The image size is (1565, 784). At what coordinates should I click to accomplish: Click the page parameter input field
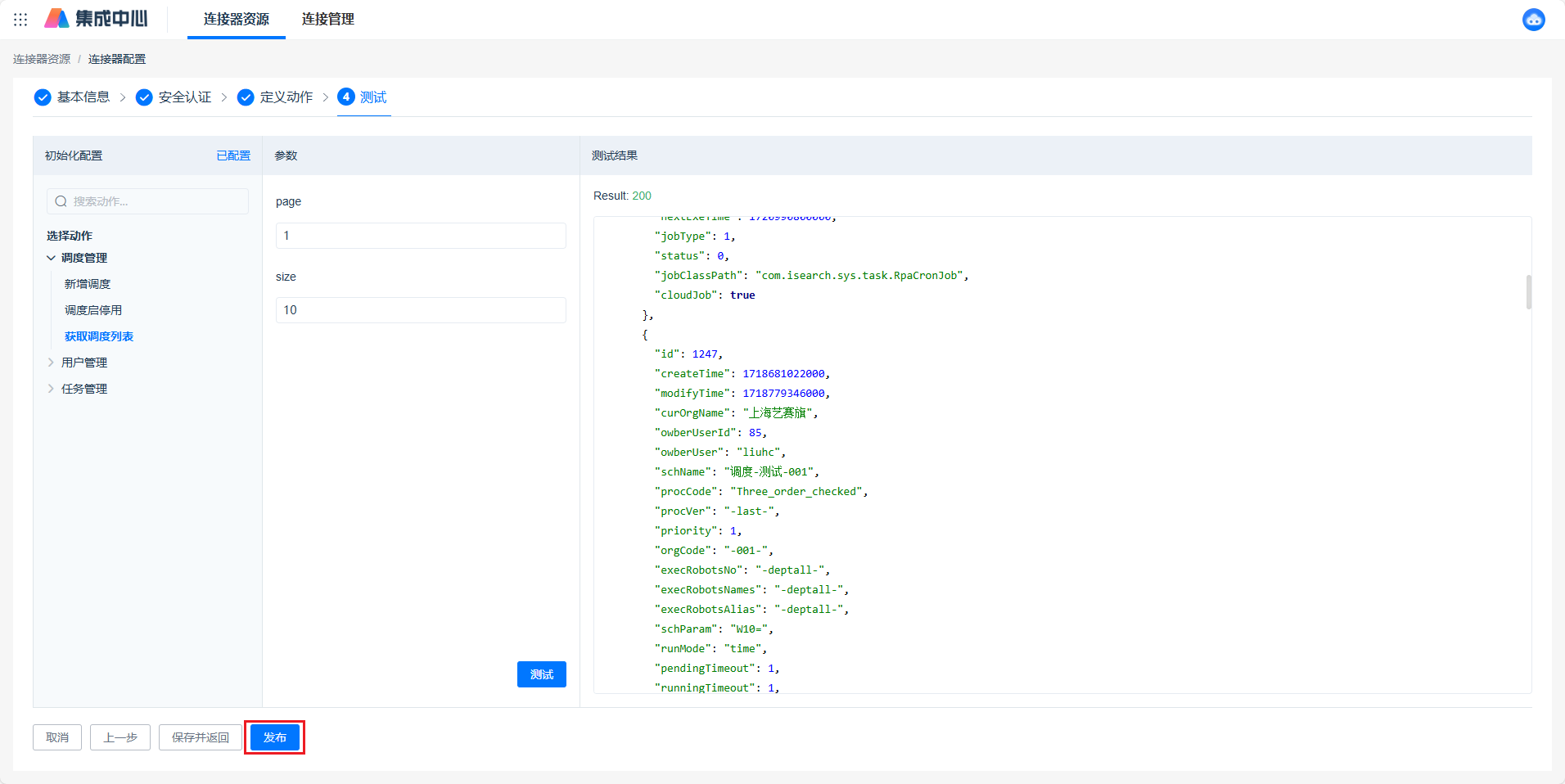[421, 236]
